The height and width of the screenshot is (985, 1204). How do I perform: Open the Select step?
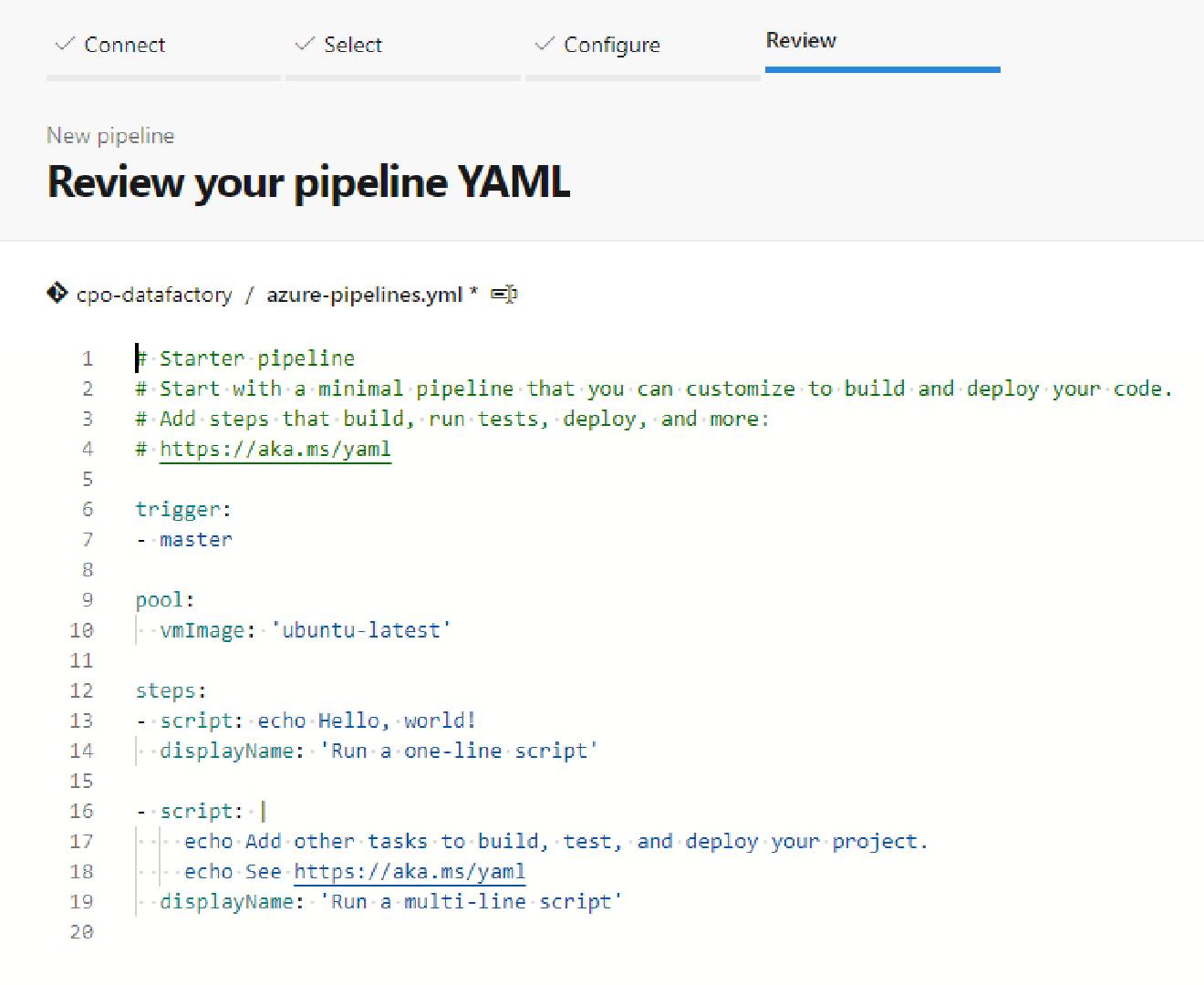pos(354,45)
